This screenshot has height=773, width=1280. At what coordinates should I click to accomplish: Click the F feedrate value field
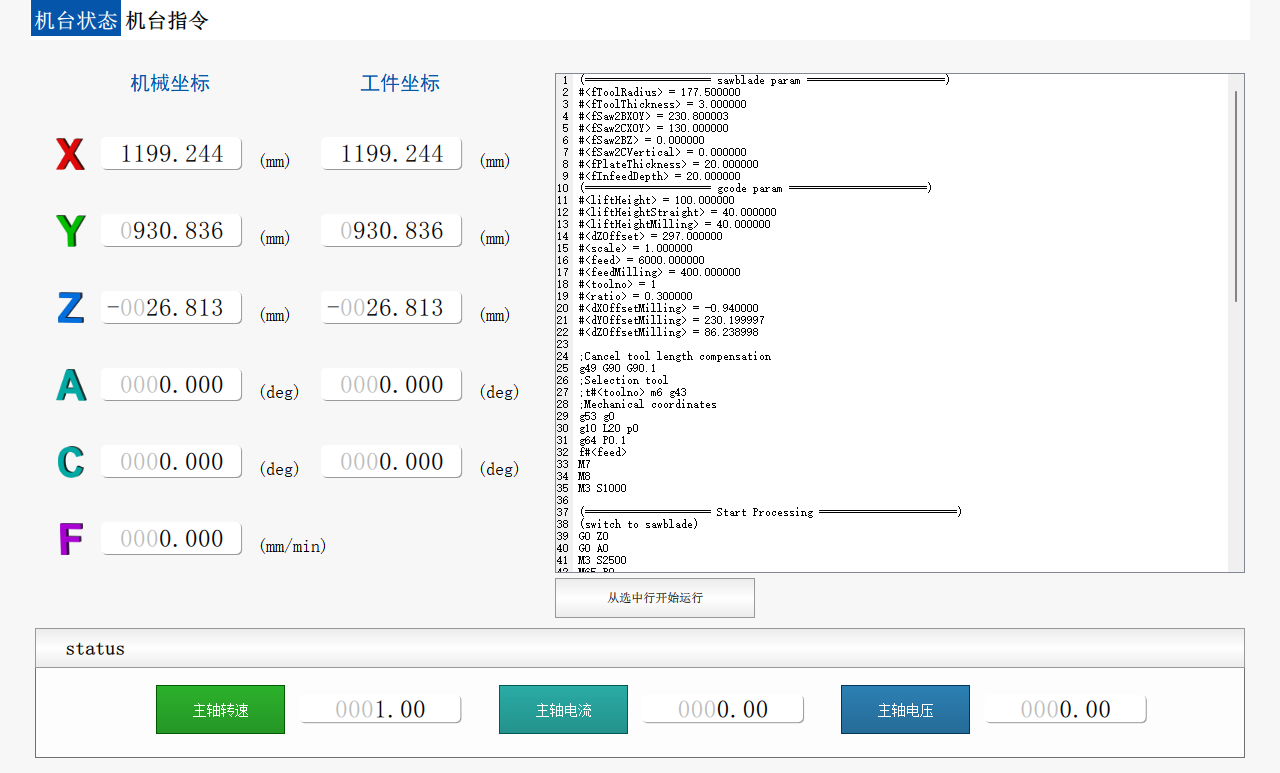pyautogui.click(x=171, y=539)
